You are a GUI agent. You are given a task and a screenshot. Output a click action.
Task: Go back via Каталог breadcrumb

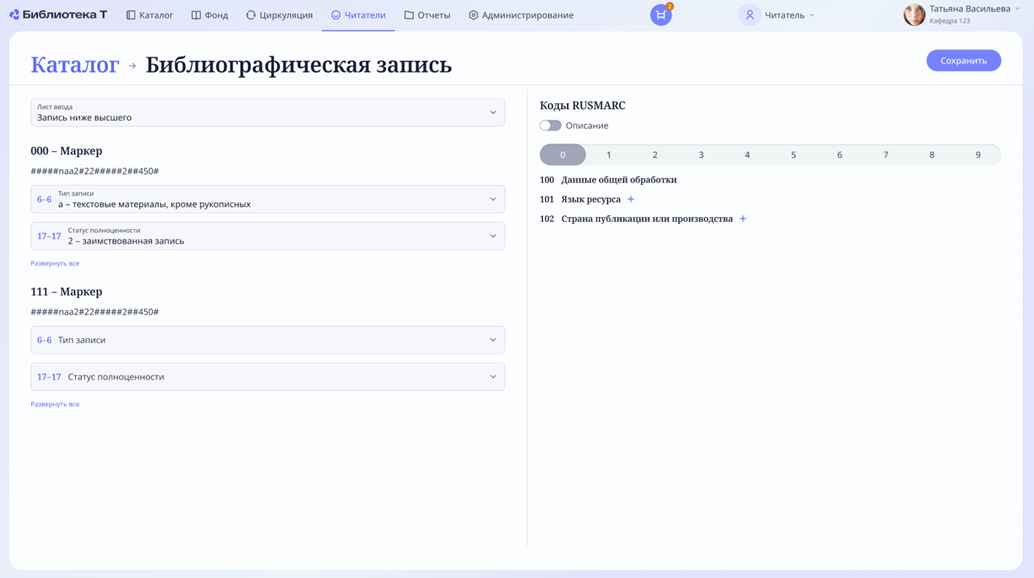click(75, 65)
